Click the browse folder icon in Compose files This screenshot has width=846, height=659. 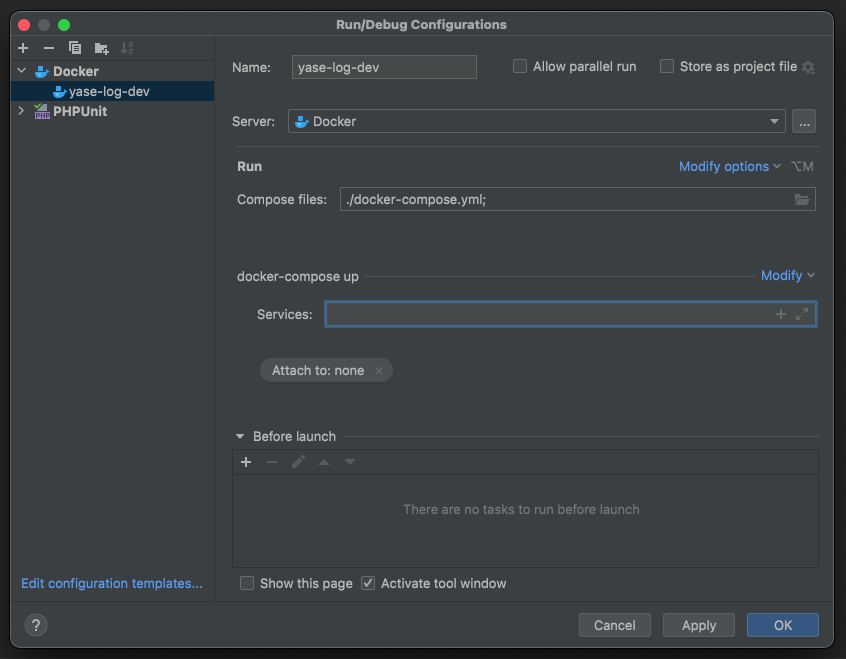coord(801,200)
